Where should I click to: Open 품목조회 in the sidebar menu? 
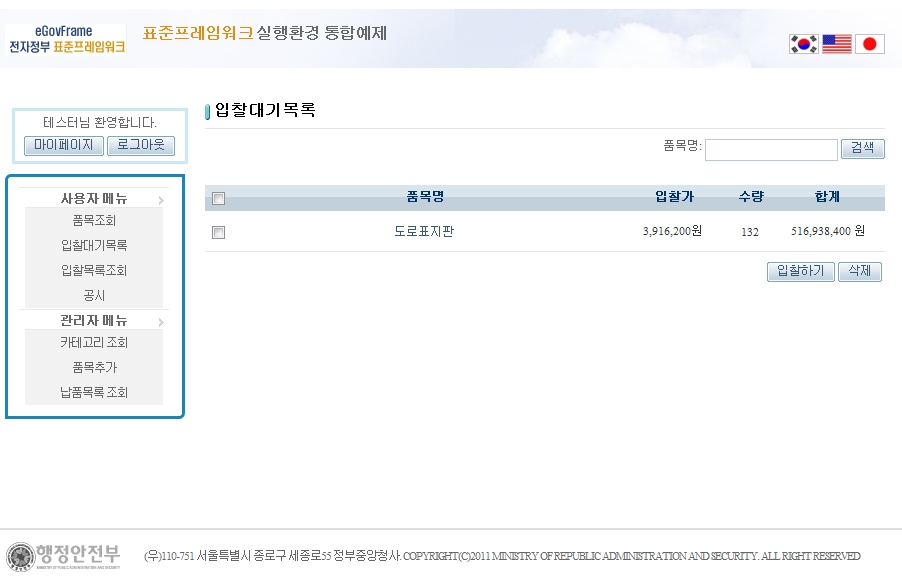pos(94,220)
